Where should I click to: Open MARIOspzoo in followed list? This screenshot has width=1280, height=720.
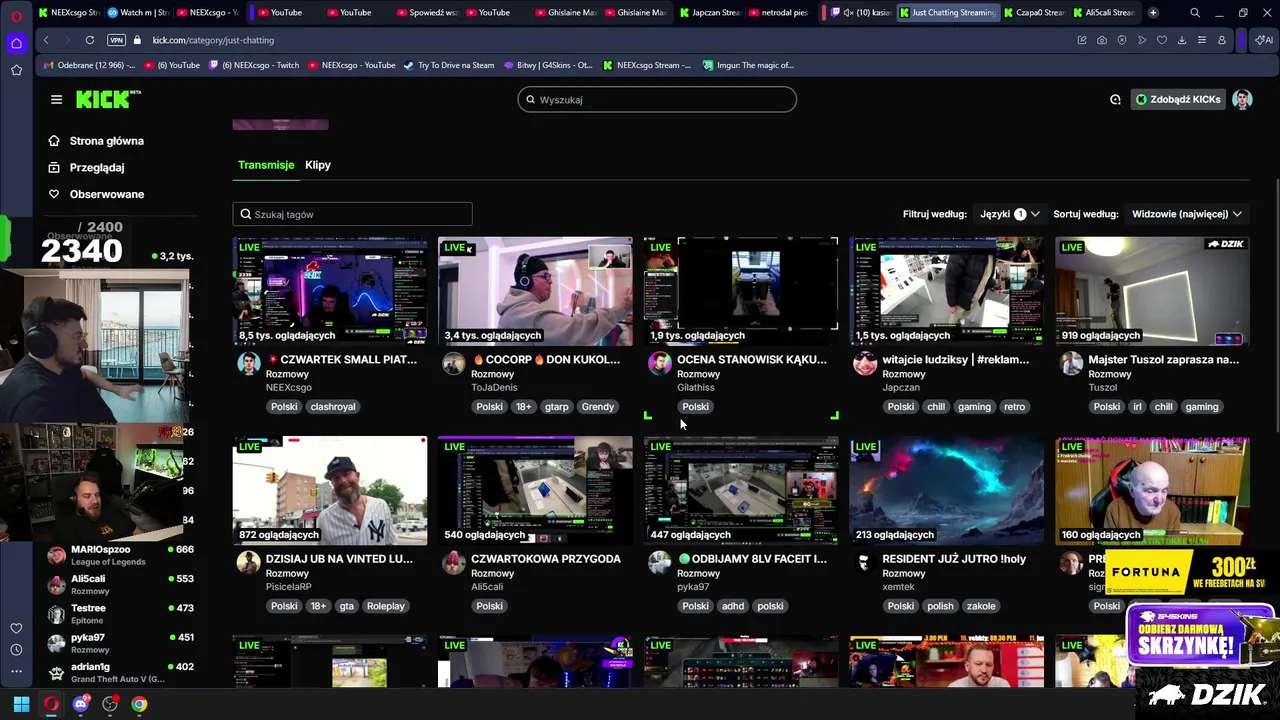click(120, 555)
